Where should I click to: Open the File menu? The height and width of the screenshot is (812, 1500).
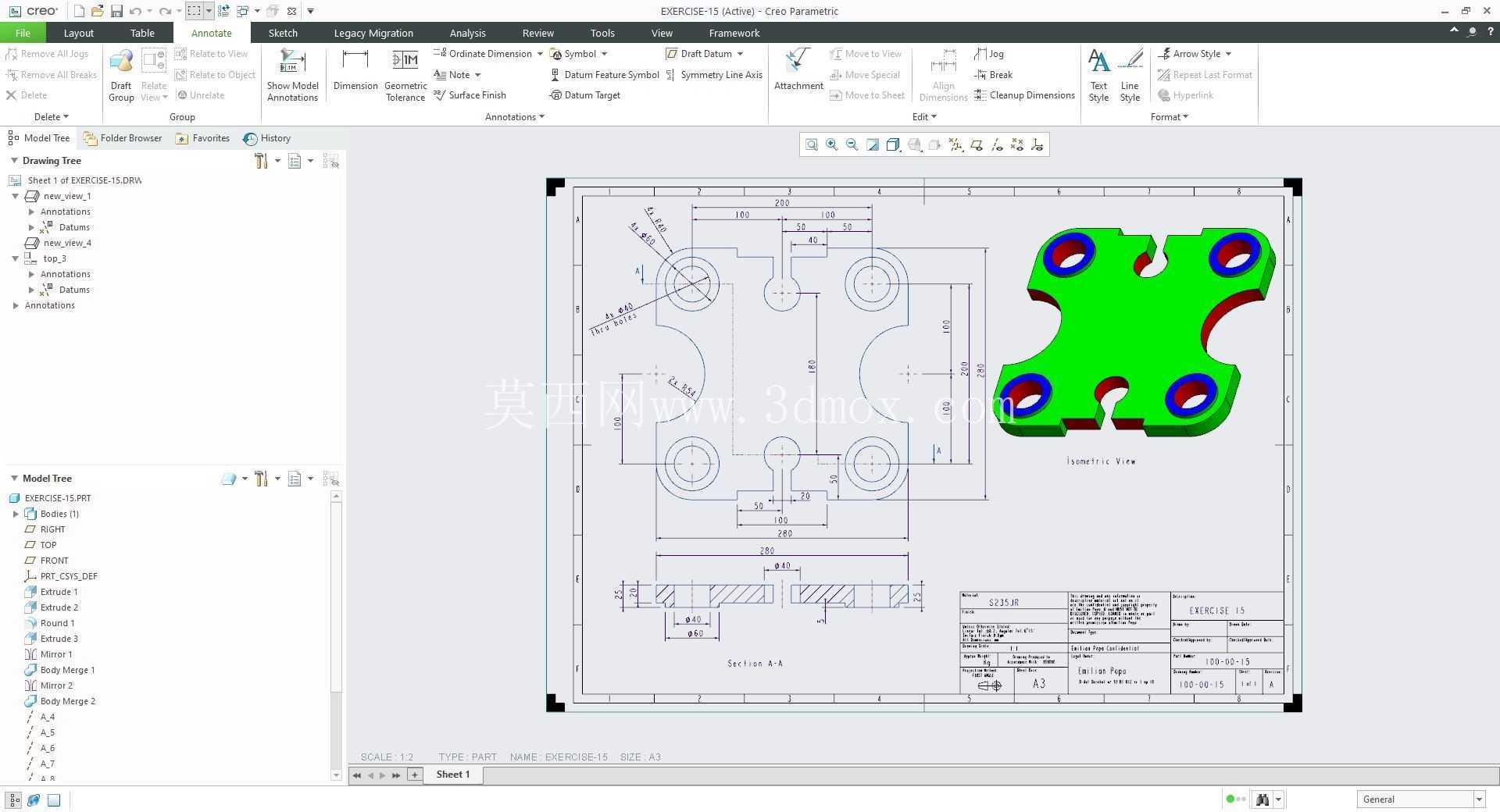[23, 33]
